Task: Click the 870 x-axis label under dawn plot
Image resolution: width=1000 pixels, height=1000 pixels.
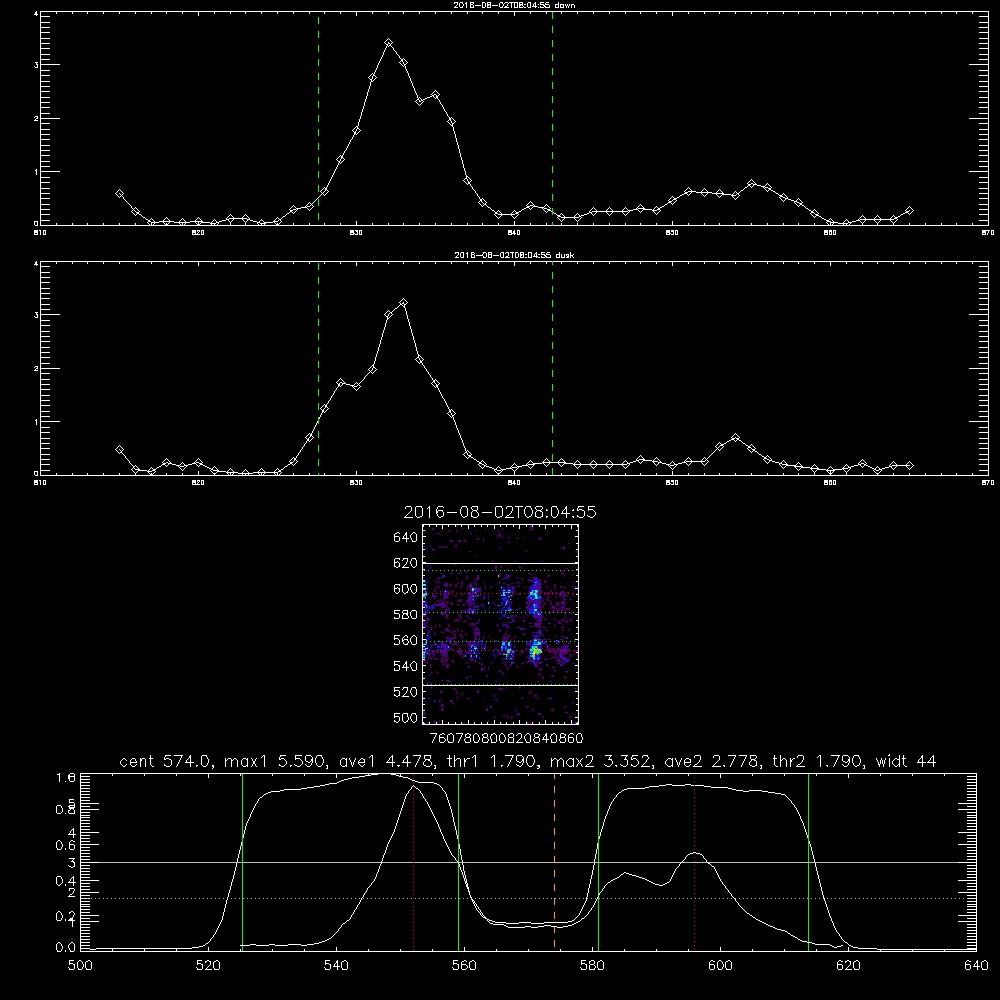Action: [987, 233]
